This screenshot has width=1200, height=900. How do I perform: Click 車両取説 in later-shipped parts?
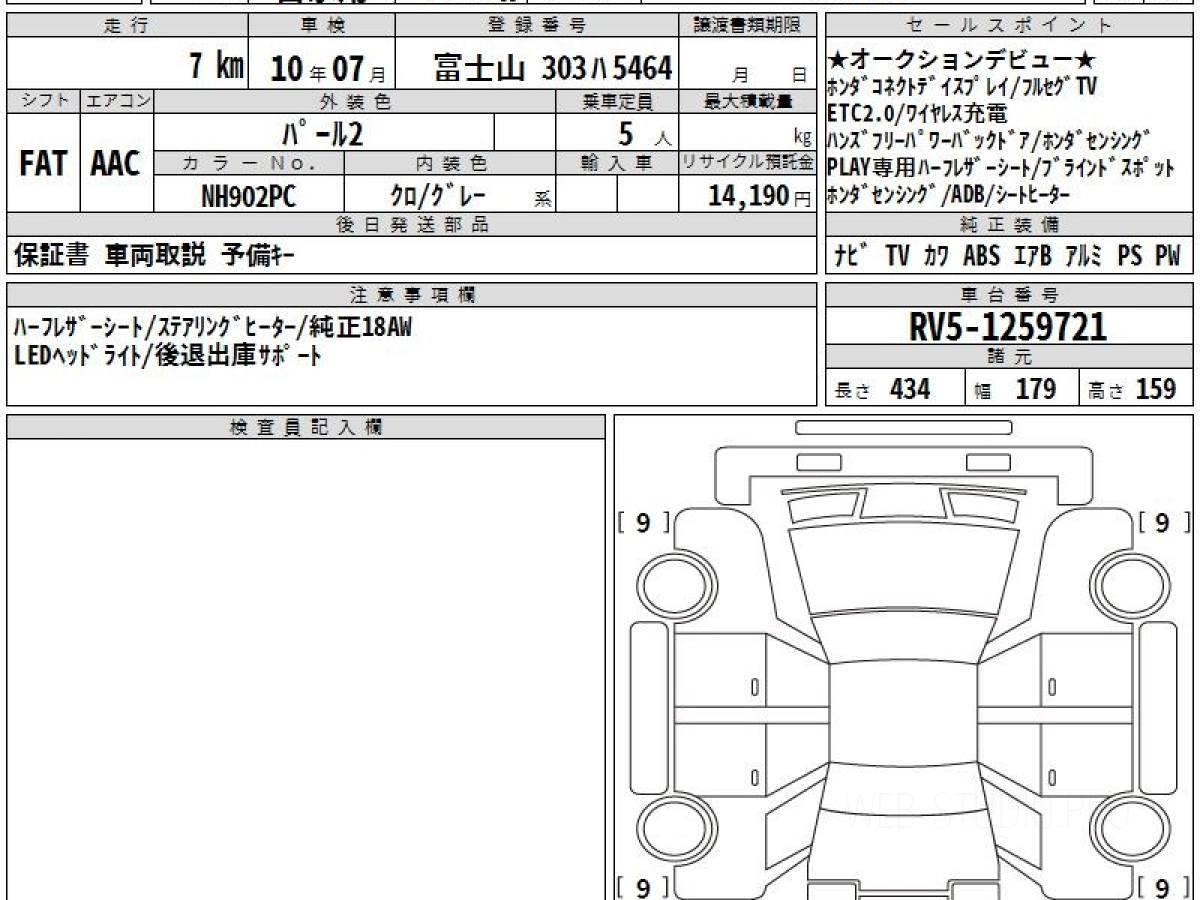(155, 256)
